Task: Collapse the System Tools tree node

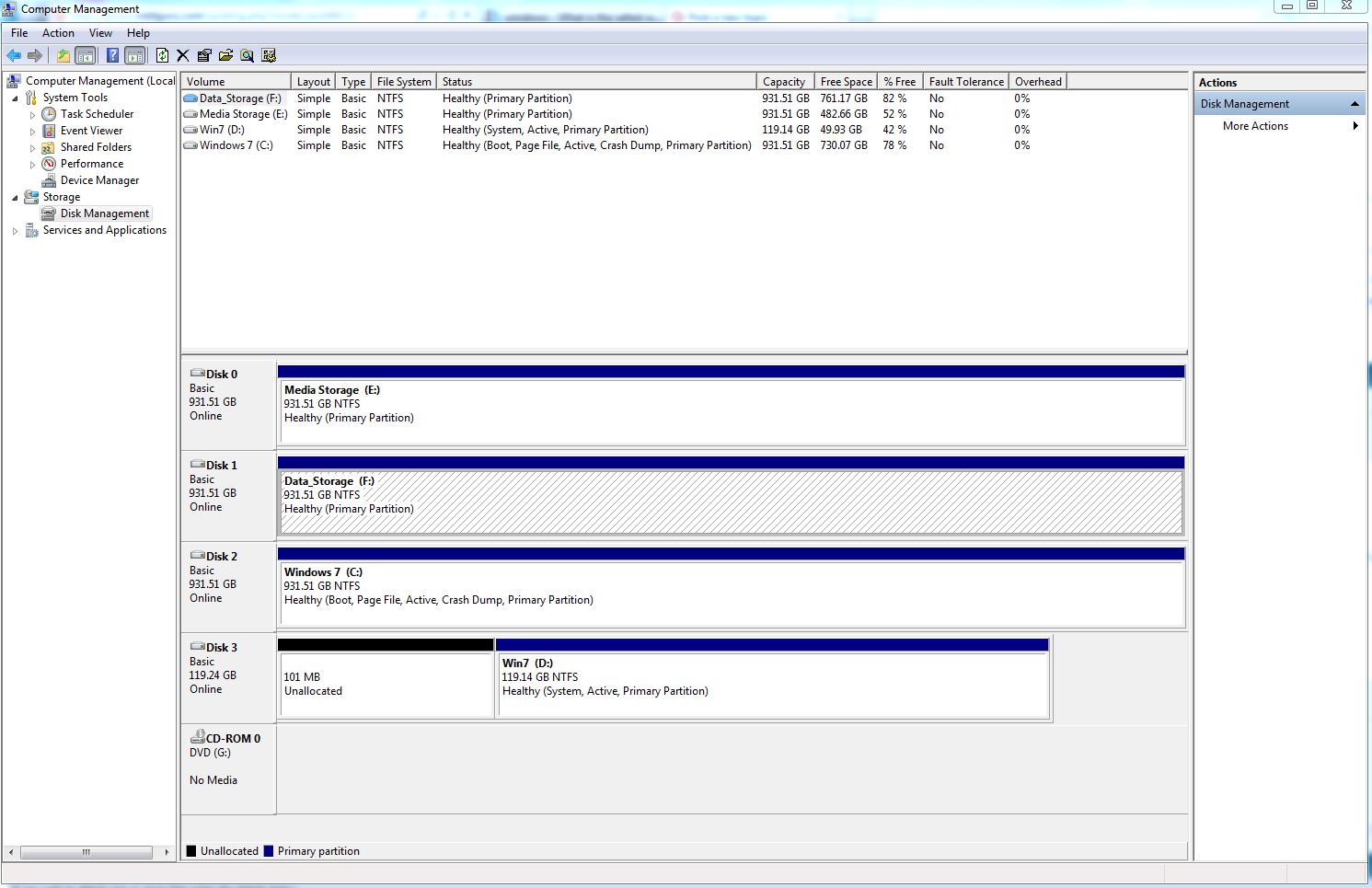Action: pyautogui.click(x=15, y=98)
